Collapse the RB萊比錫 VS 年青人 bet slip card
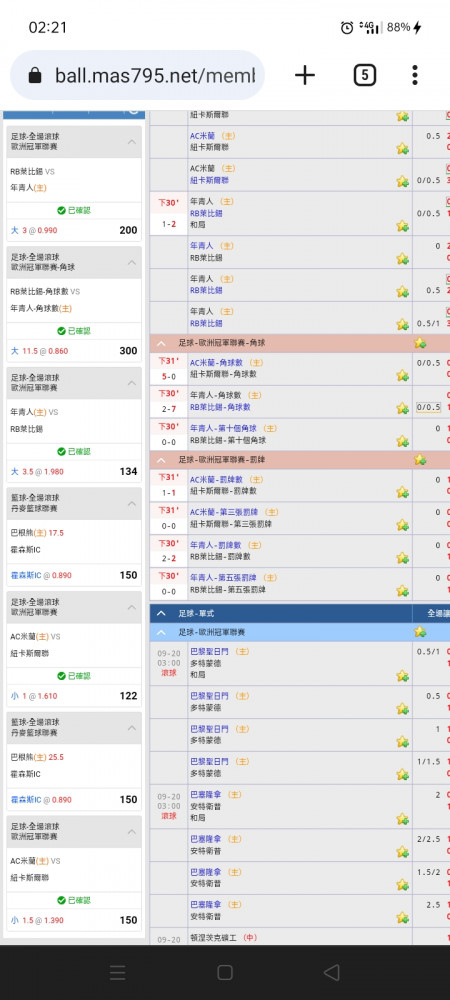The image size is (450, 1000). pos(131,142)
